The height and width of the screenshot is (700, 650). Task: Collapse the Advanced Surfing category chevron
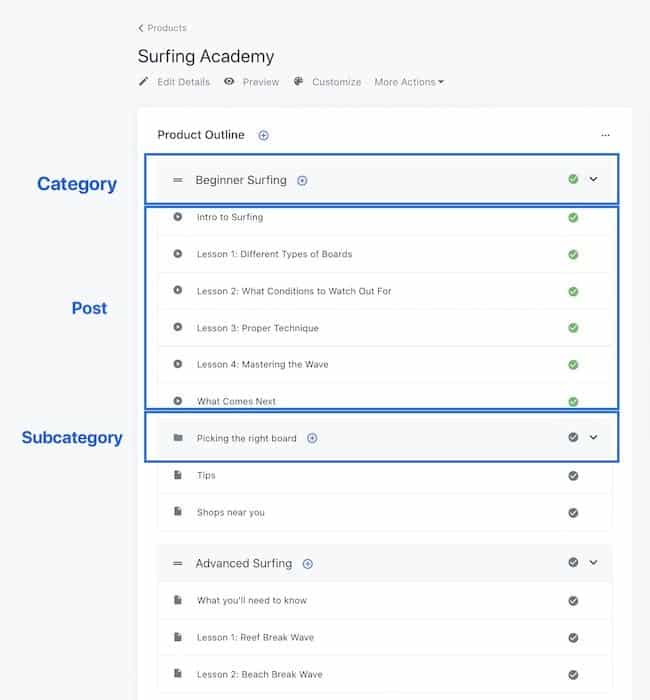point(593,562)
